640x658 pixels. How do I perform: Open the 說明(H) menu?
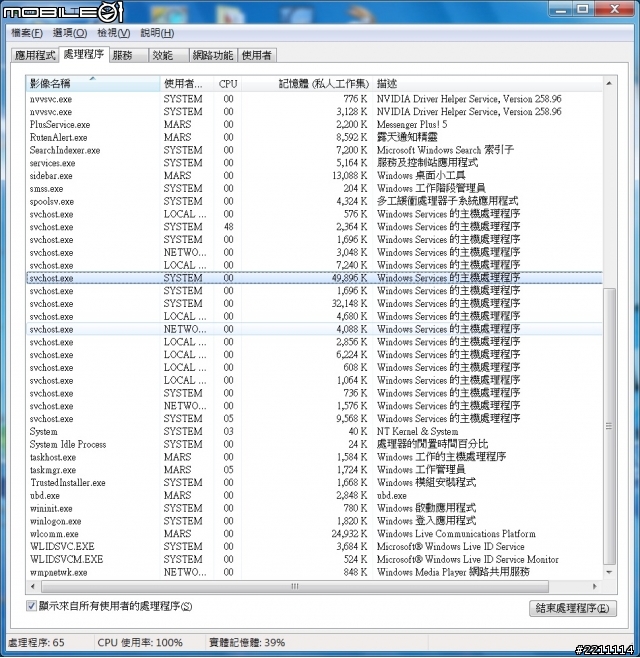click(157, 33)
